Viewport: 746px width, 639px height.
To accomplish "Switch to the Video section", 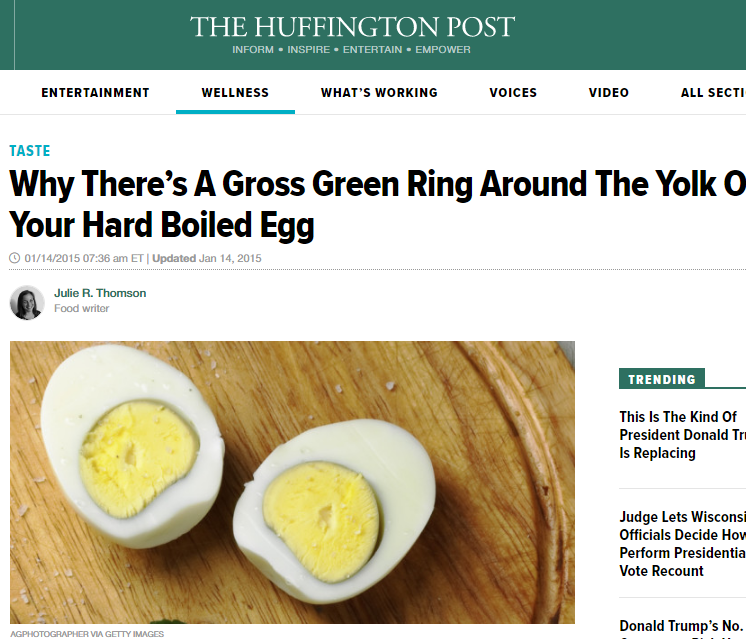I will [609, 93].
